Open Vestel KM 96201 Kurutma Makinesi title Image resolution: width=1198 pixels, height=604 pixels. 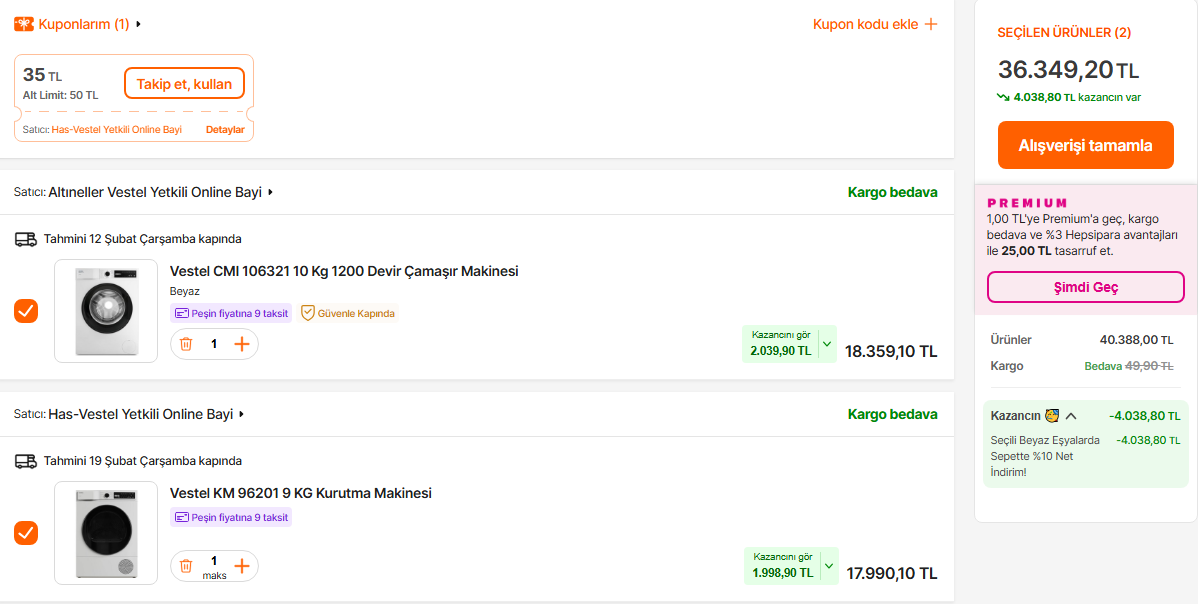(300, 493)
